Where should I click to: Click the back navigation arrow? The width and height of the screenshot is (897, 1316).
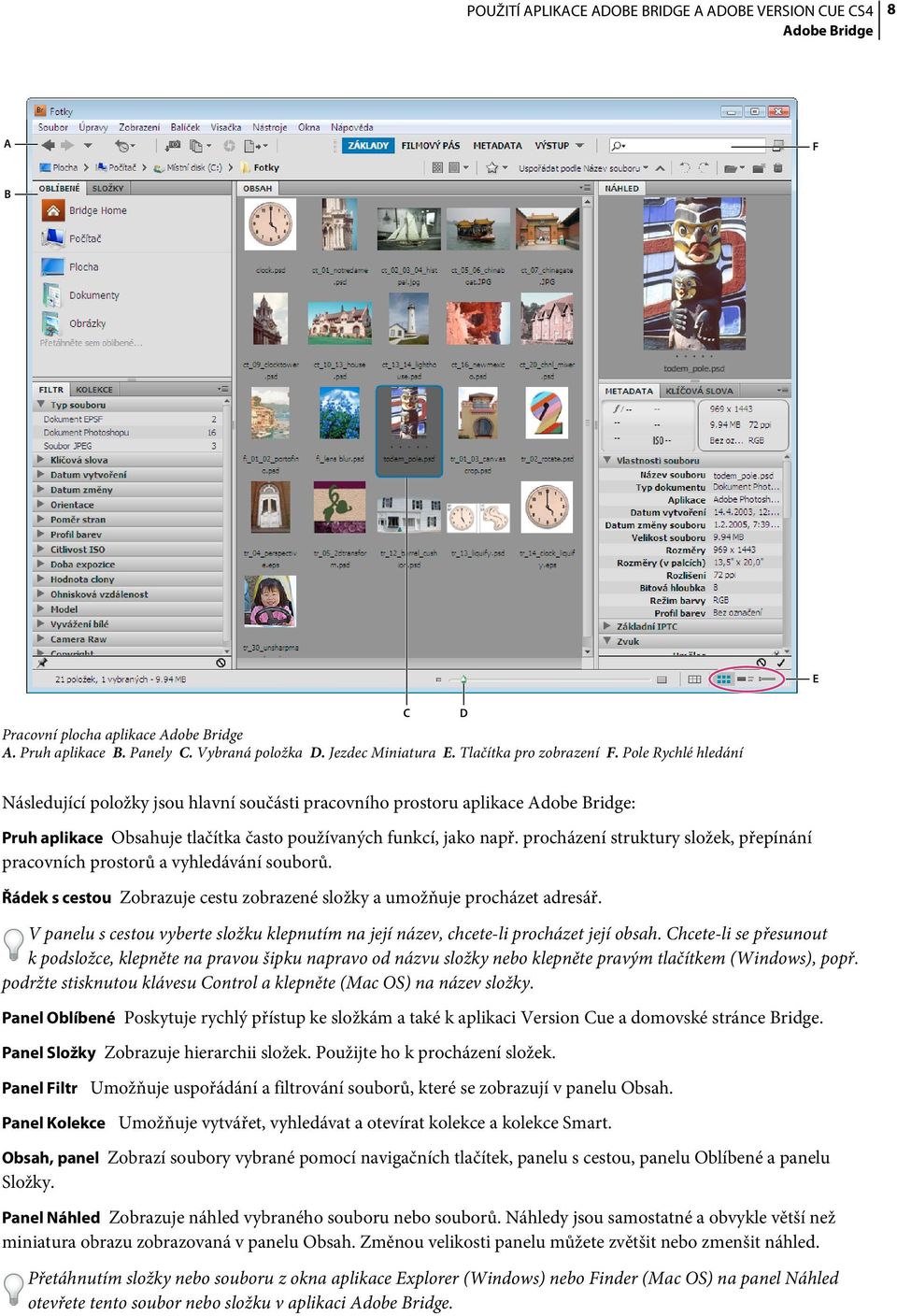click(49, 146)
